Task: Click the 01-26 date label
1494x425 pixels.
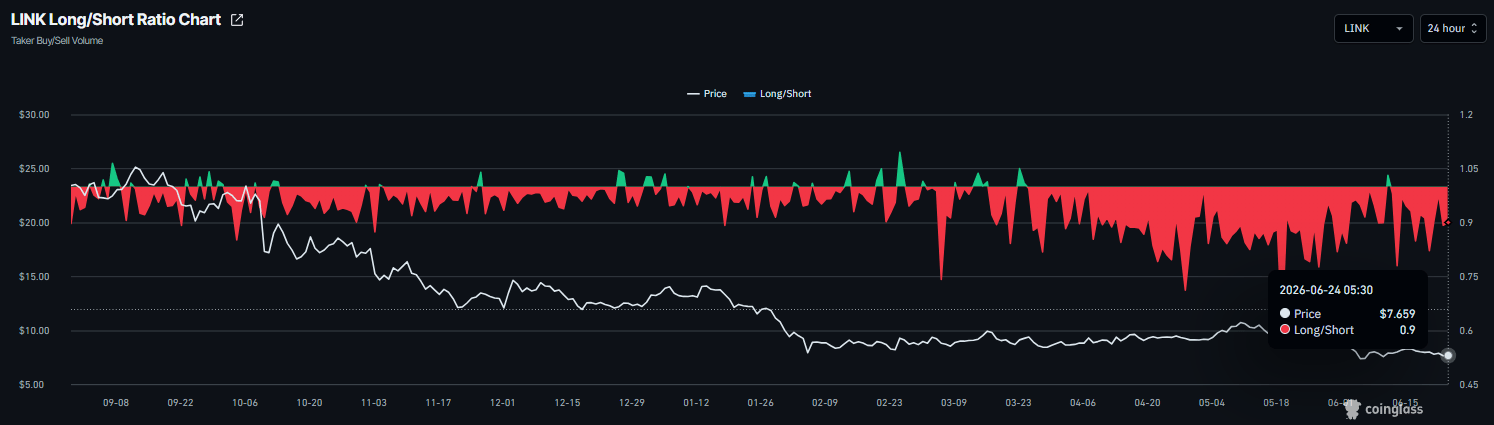Action: tap(761, 403)
